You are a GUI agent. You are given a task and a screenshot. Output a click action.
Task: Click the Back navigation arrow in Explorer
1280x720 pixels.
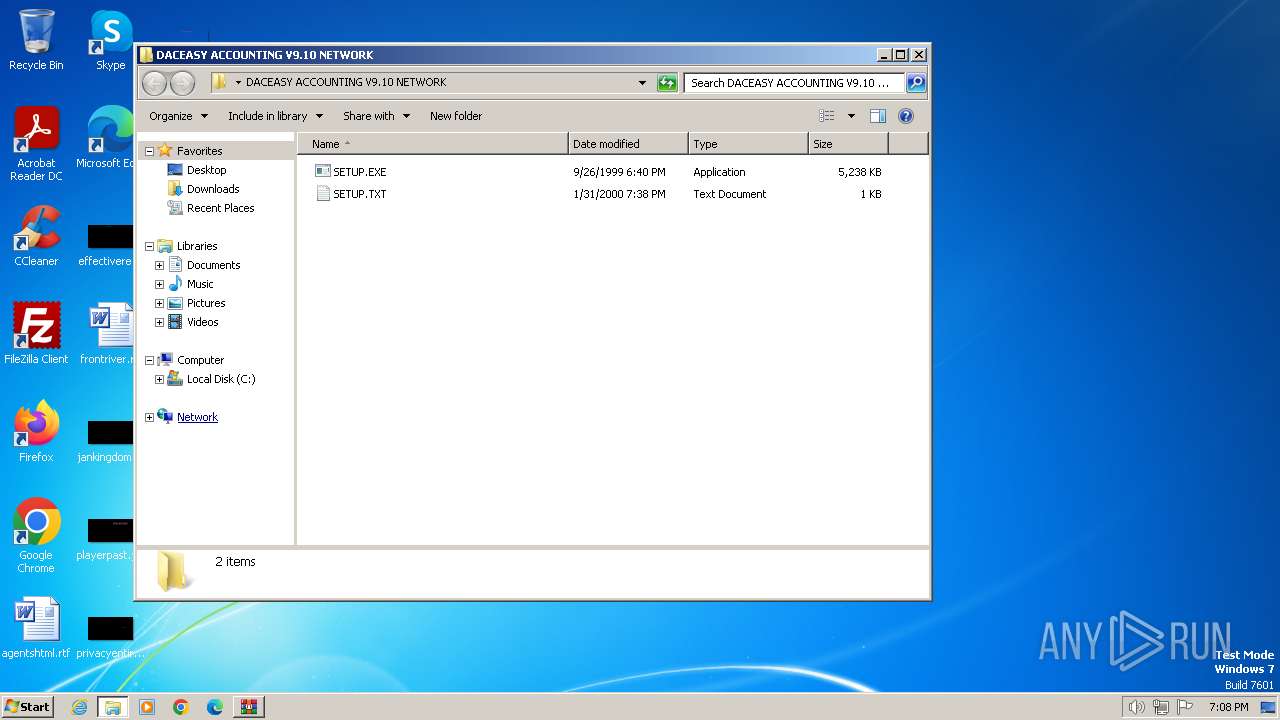(154, 83)
